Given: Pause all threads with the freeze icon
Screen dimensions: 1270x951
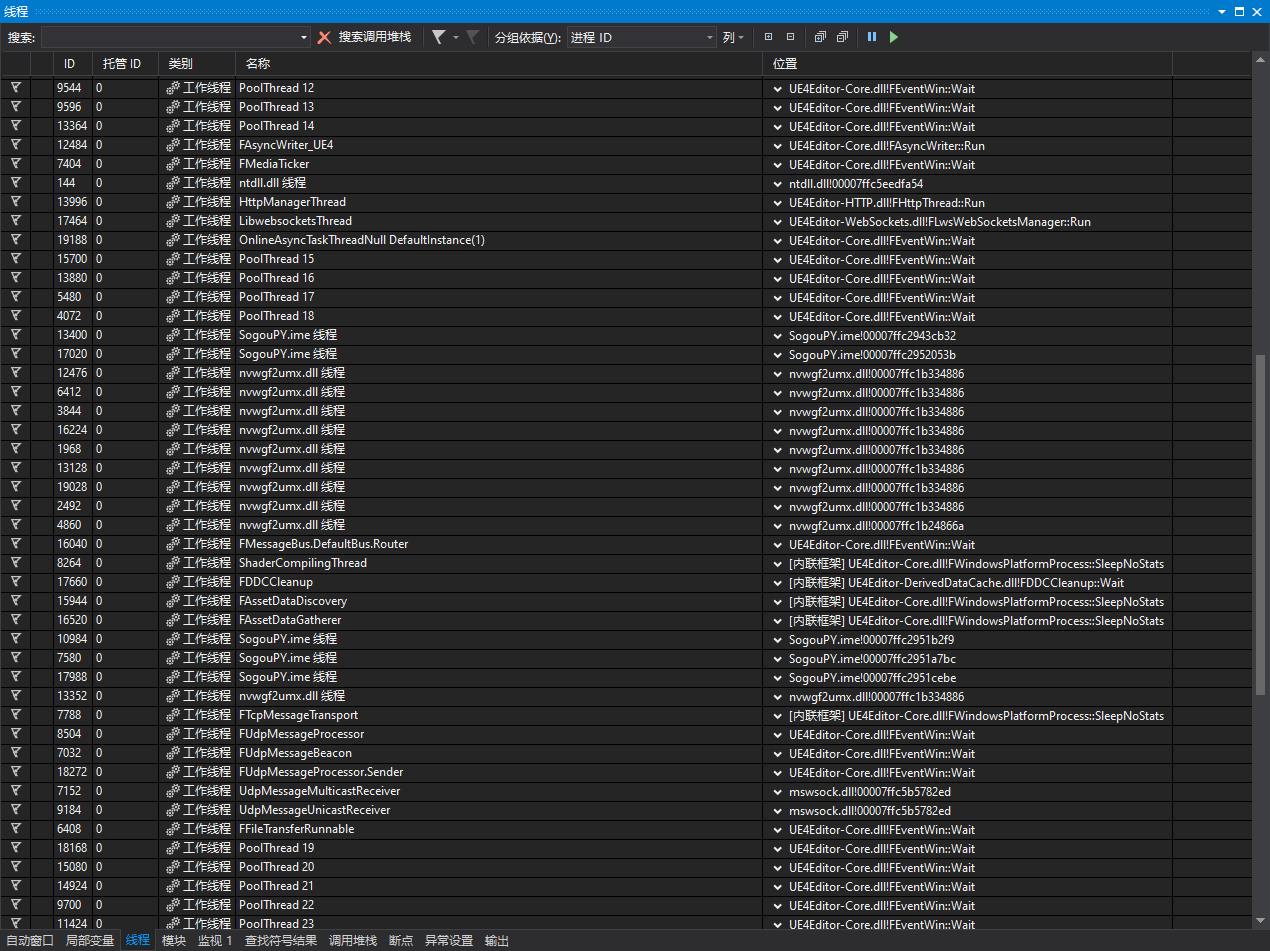Looking at the screenshot, I should click(x=871, y=37).
